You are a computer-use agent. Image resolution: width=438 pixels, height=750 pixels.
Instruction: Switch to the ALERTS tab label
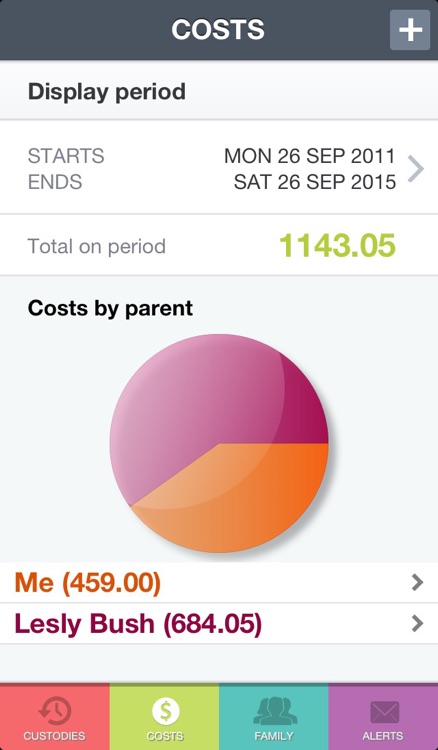pos(383,736)
